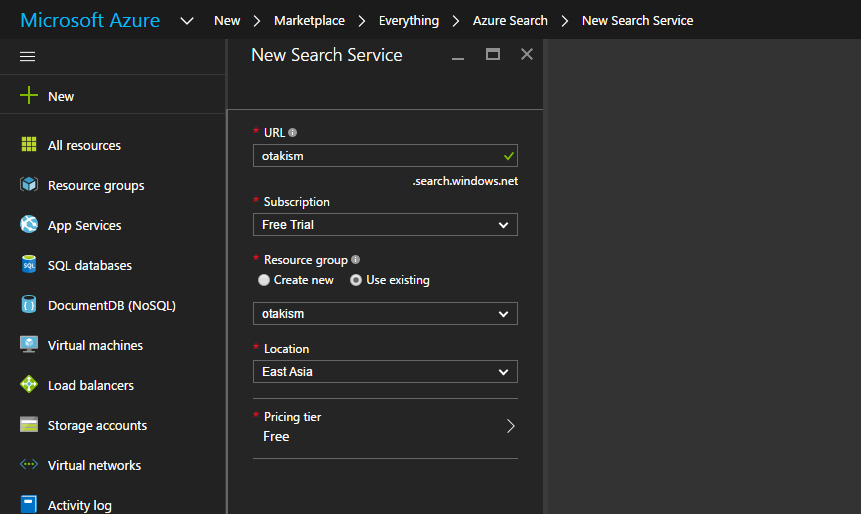Image resolution: width=861 pixels, height=514 pixels.
Task: Click the Microsoft Azure logo text
Action: [x=90, y=20]
